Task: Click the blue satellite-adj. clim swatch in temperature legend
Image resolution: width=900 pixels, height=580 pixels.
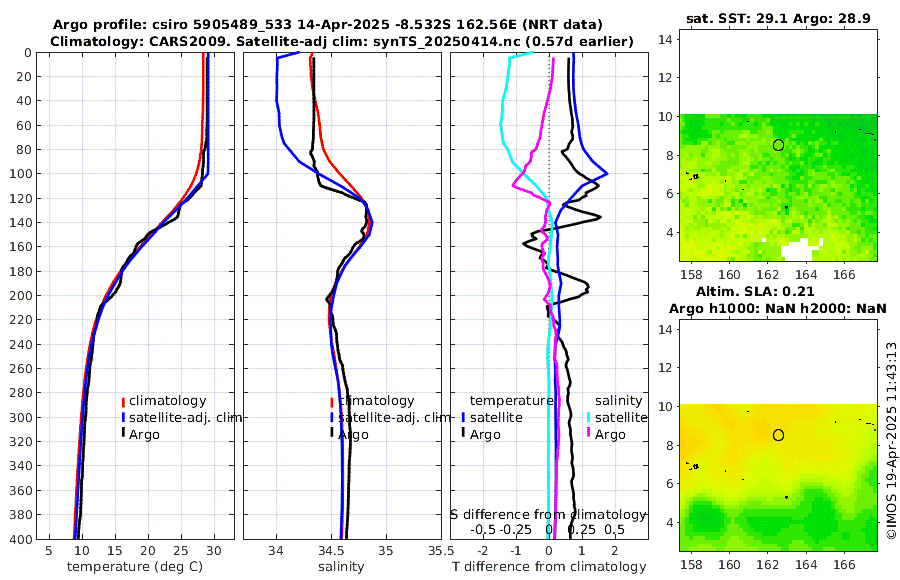Action: point(123,418)
